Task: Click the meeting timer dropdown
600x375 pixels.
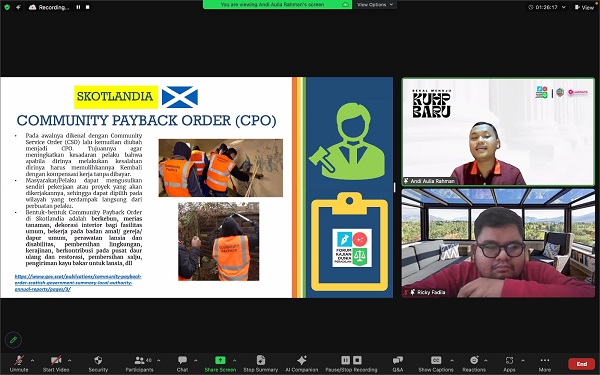Action: (547, 7)
